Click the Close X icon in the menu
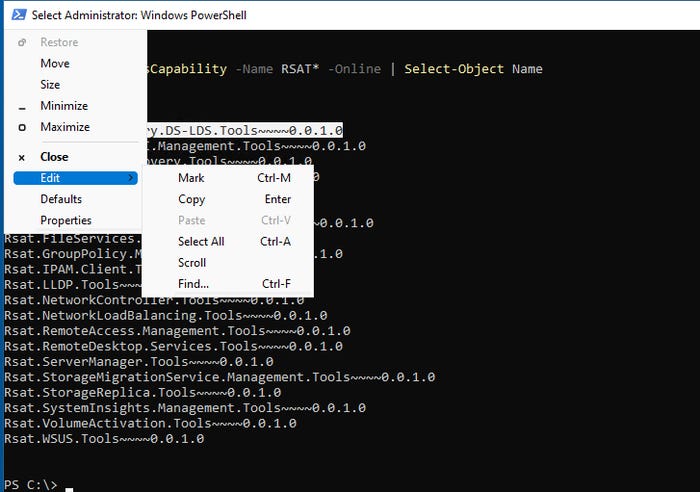Viewport: 700px width, 492px height. tap(21, 158)
